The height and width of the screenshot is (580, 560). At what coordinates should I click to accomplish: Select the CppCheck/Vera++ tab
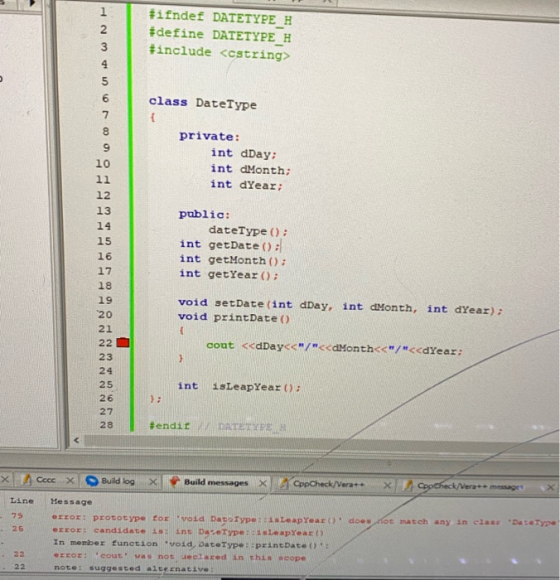[329, 484]
